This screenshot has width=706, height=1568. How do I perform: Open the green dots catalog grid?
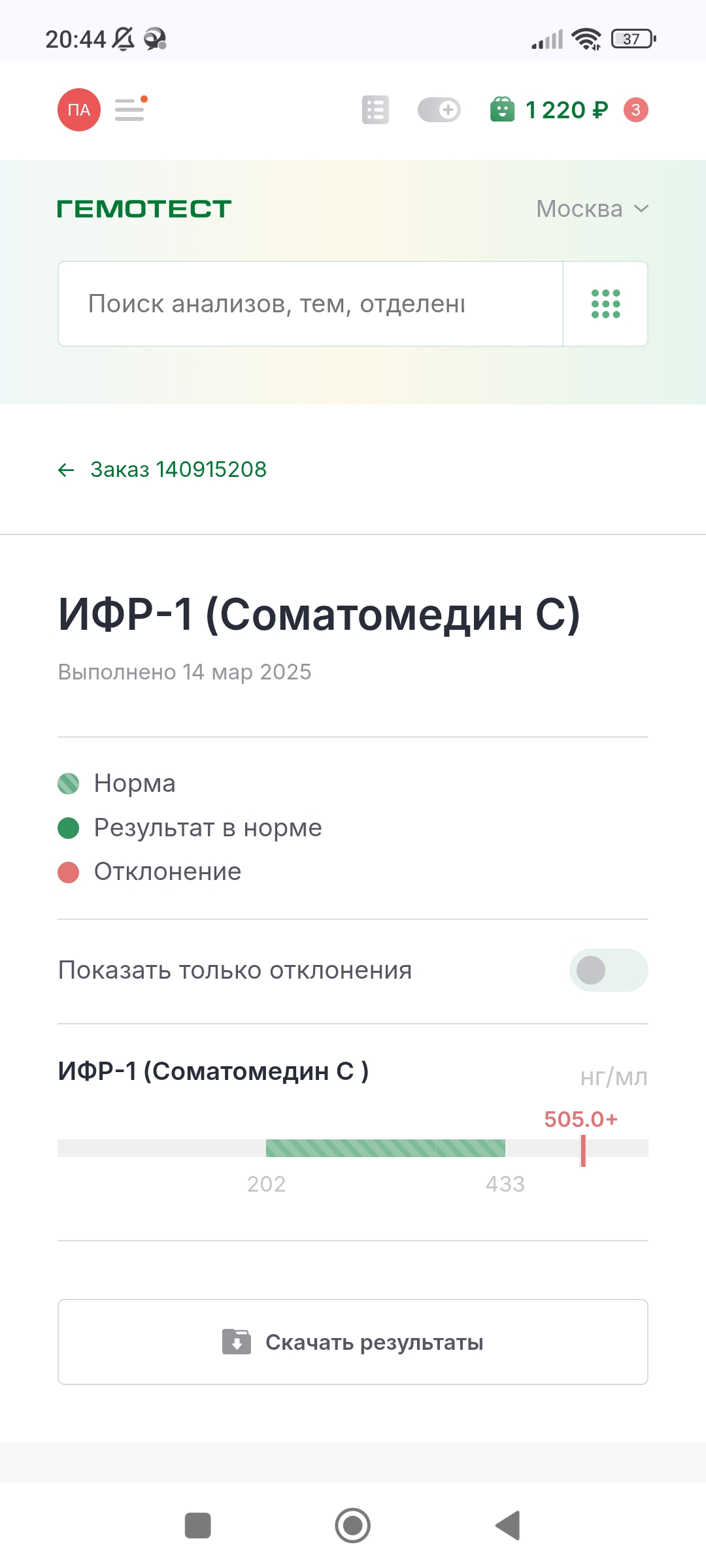605,304
